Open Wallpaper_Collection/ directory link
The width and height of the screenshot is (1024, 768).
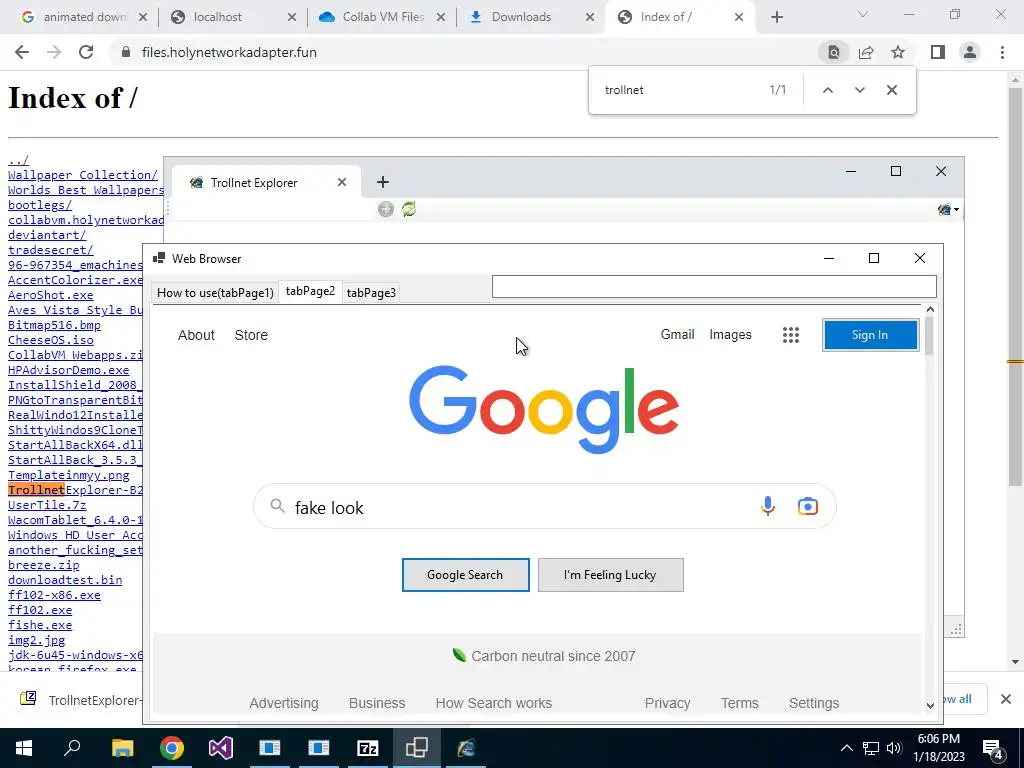coord(83,174)
